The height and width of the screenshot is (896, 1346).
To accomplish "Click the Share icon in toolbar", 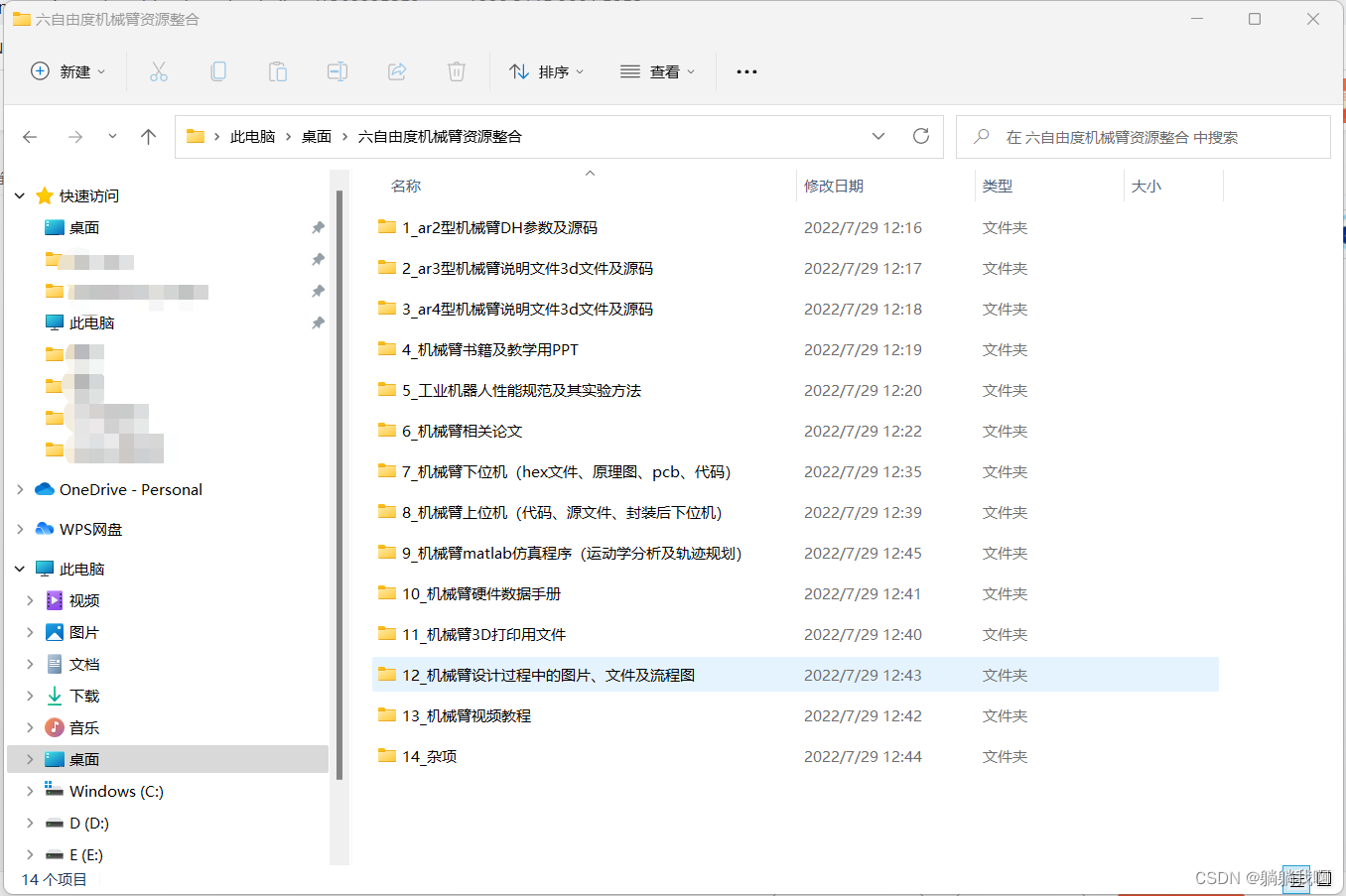I will click(x=397, y=71).
